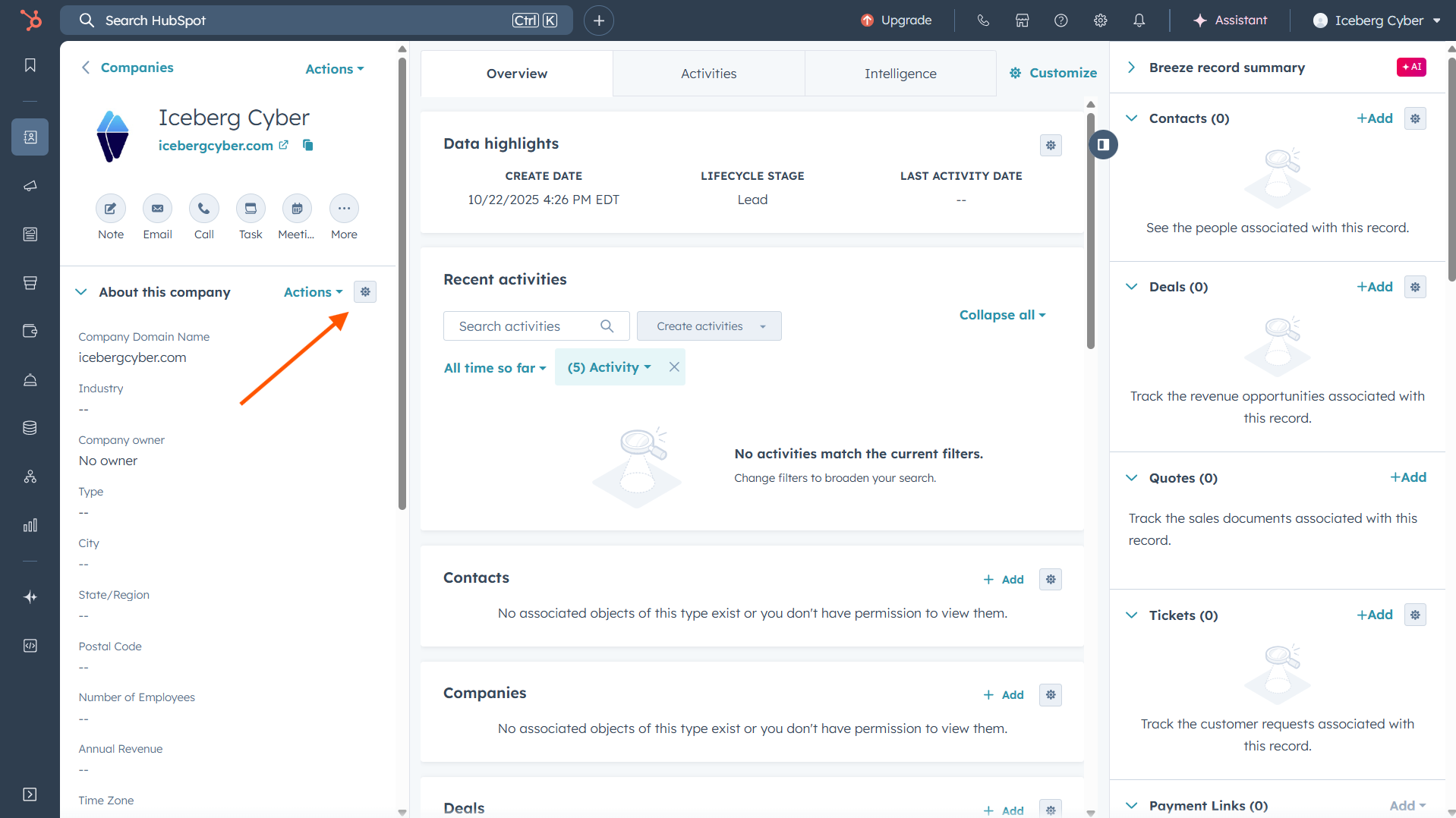Open Collapse all dropdown
Screen dimensions: 1456x818
pos(1002,315)
